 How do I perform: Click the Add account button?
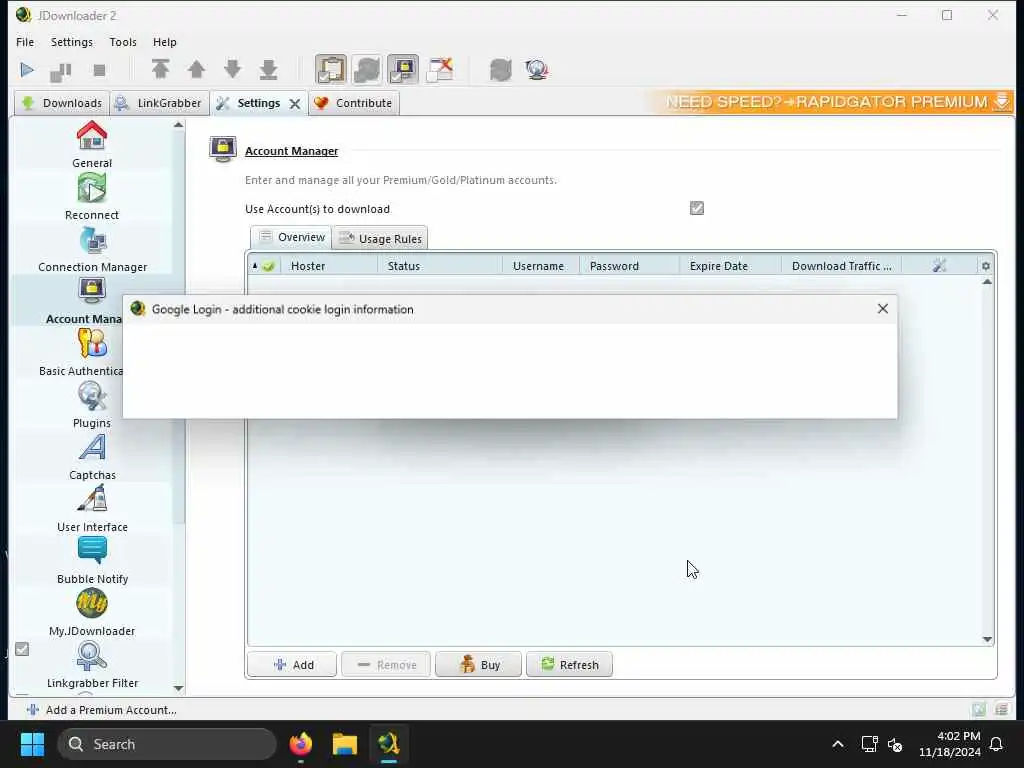(292, 664)
